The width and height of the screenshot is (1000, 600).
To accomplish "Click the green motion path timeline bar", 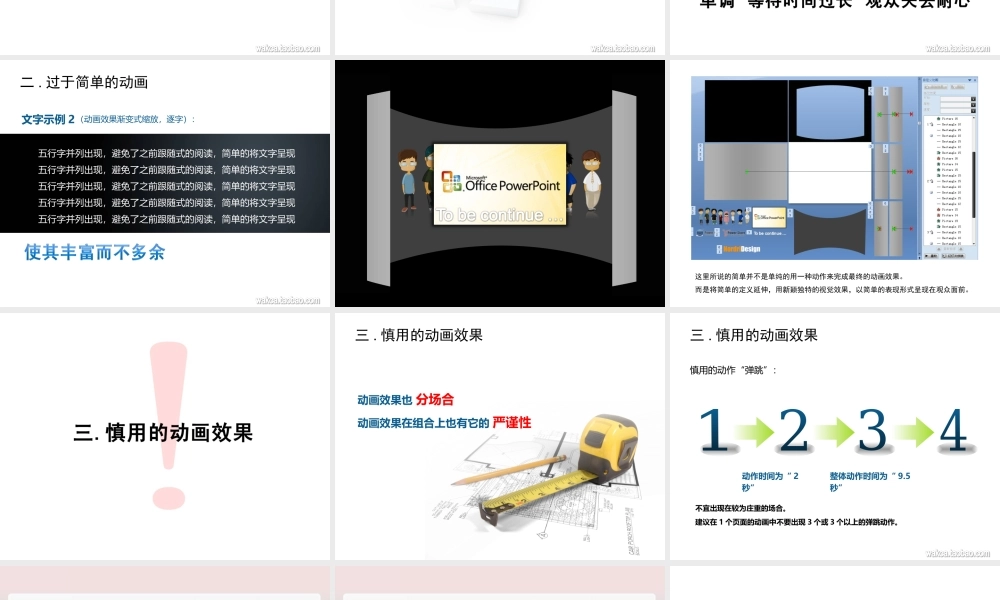I will [820, 172].
